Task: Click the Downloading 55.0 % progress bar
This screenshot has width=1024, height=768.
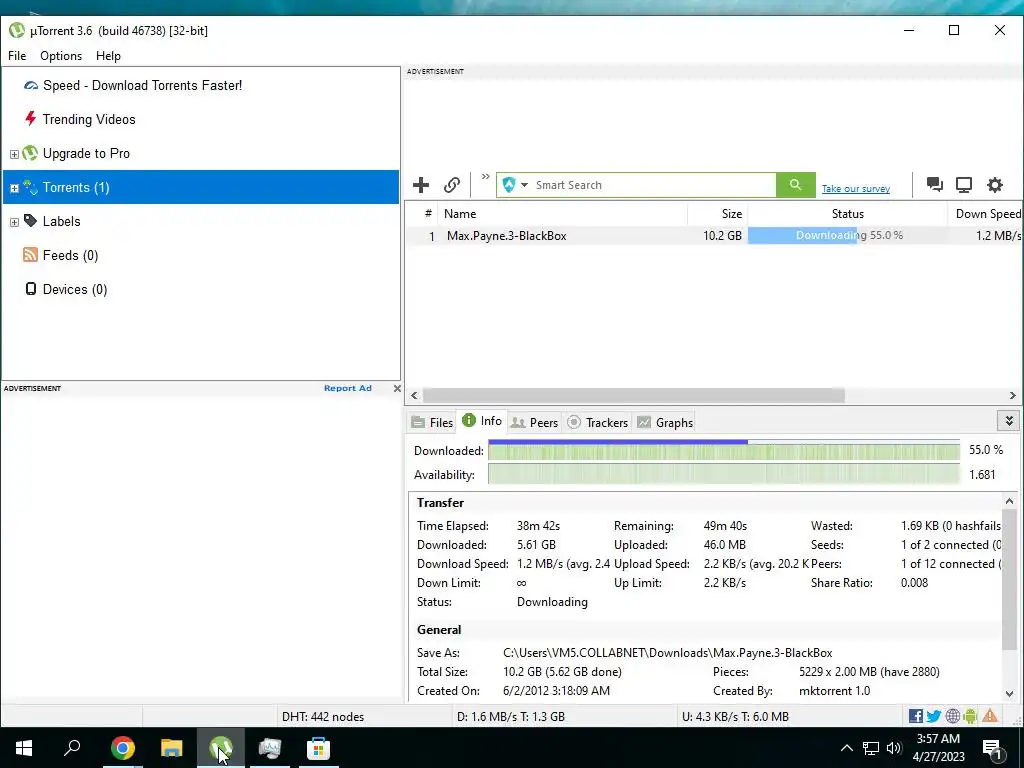Action: (x=848, y=236)
